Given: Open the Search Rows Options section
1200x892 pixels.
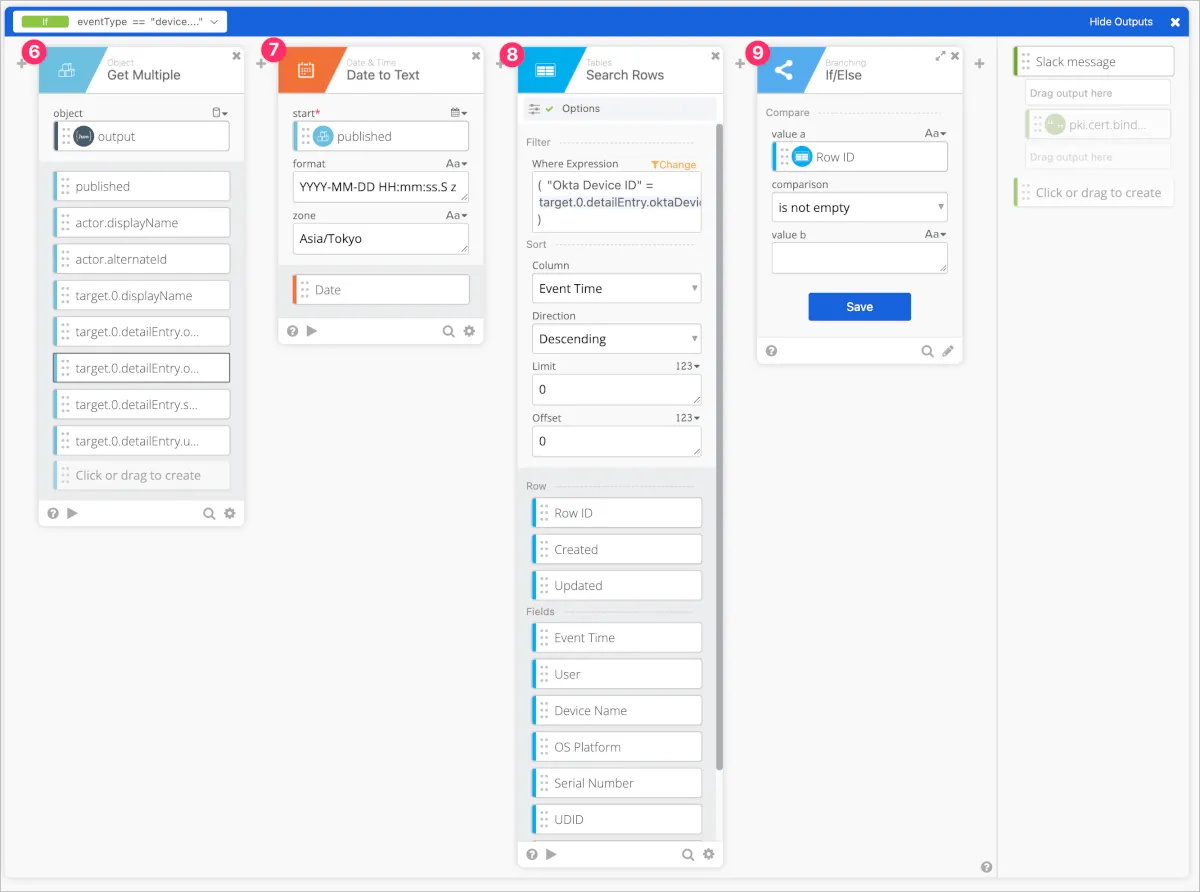Looking at the screenshot, I should tap(620, 108).
